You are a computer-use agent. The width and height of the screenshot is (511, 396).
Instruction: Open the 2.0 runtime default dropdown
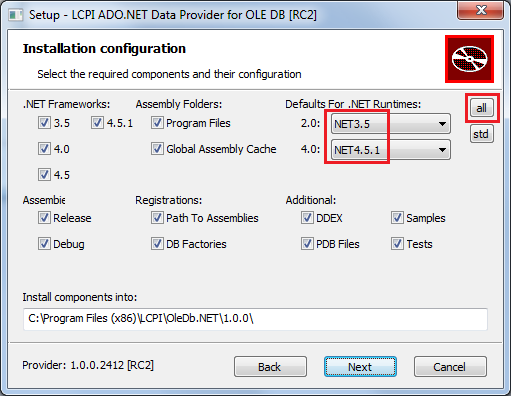pyautogui.click(x=391, y=124)
